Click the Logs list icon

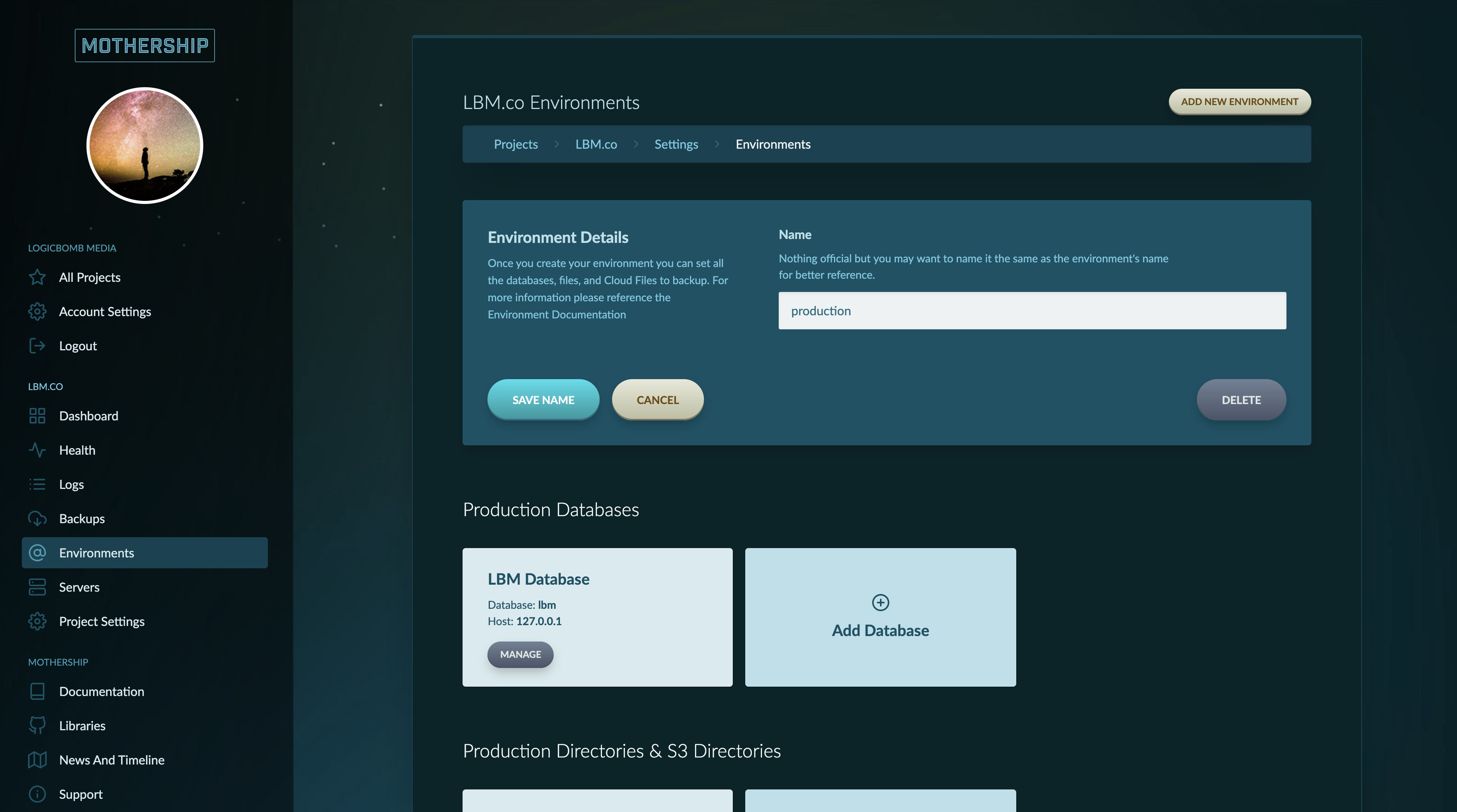(x=37, y=484)
